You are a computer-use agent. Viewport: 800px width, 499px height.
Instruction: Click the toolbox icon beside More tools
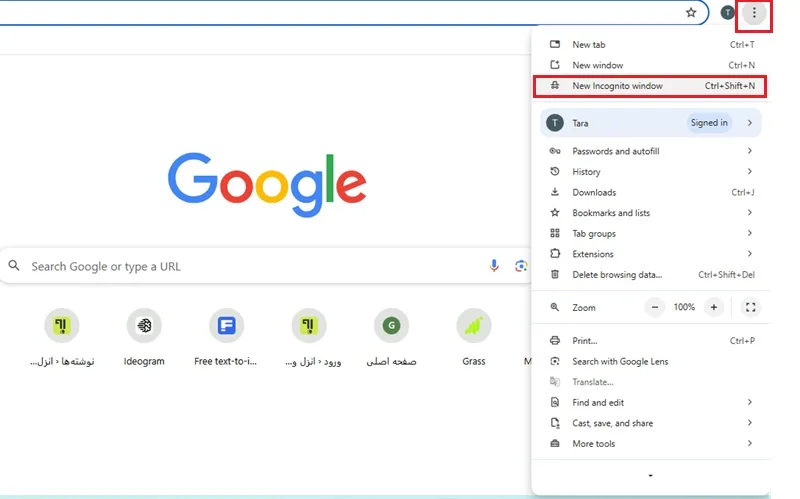point(555,443)
